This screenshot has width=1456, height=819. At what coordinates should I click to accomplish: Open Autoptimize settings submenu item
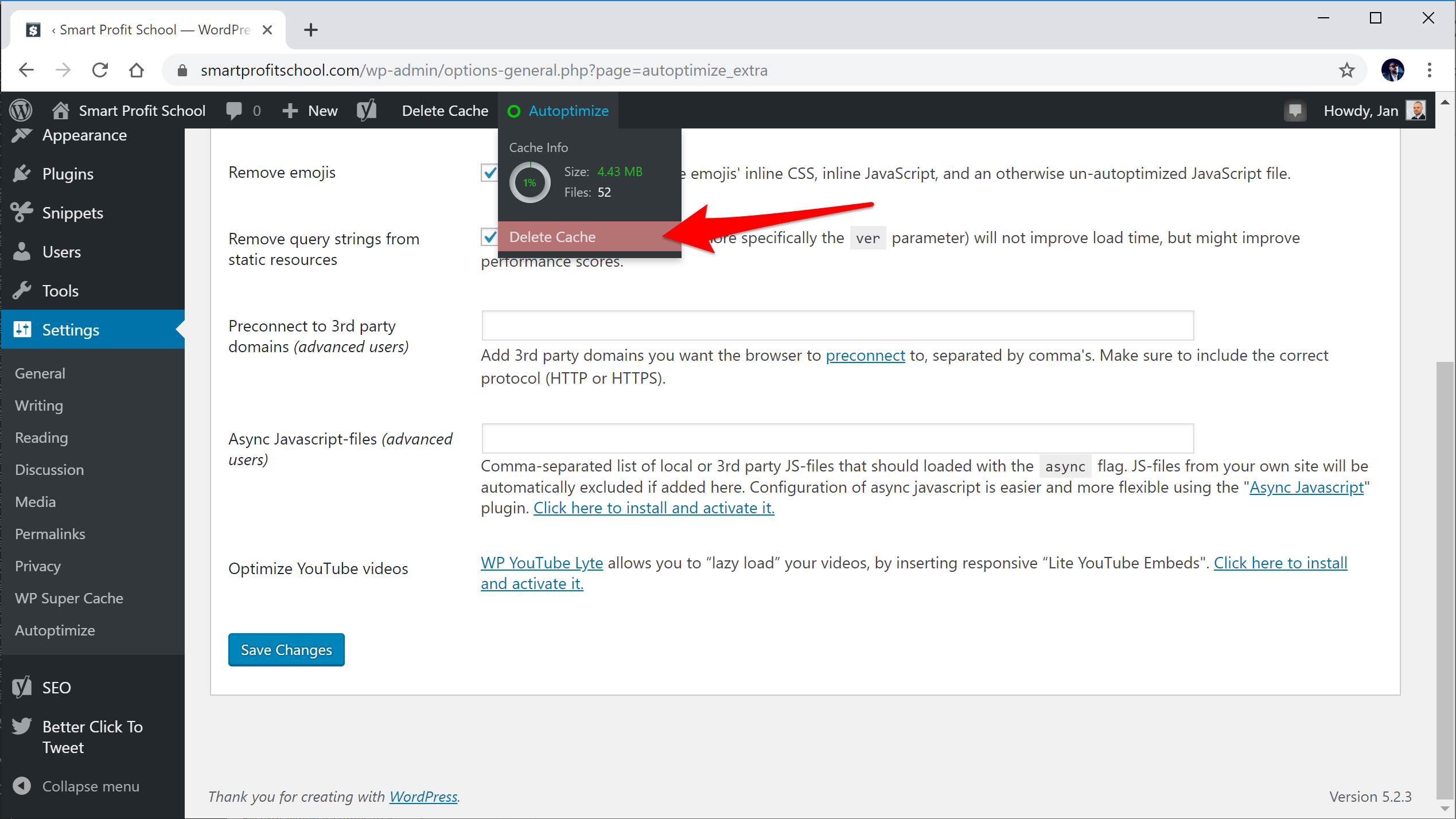pos(55,630)
